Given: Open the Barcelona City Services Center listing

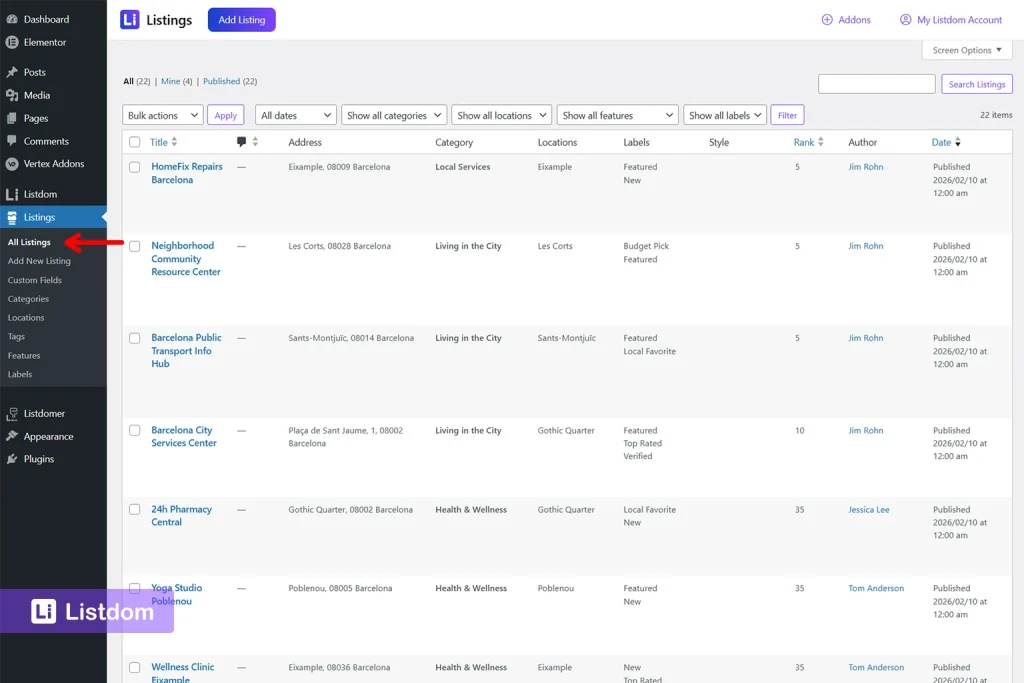Looking at the screenshot, I should (184, 436).
